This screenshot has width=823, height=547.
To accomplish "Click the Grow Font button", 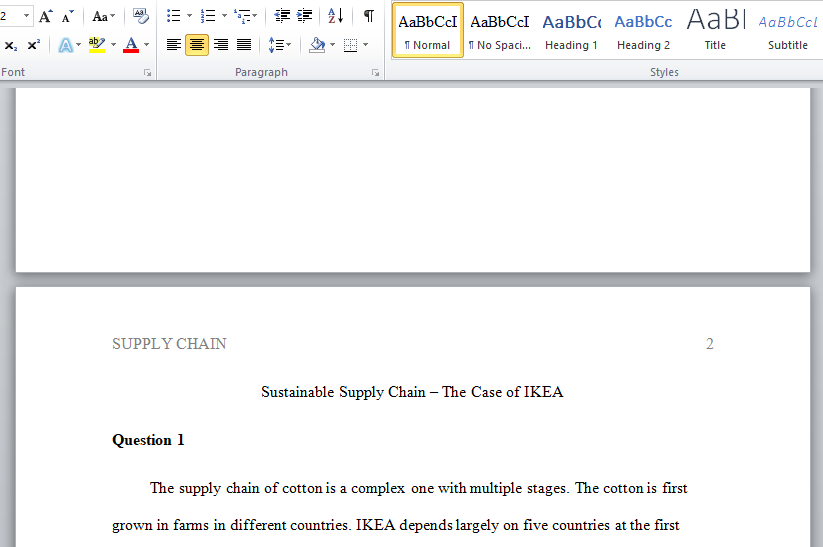I will tap(46, 16).
